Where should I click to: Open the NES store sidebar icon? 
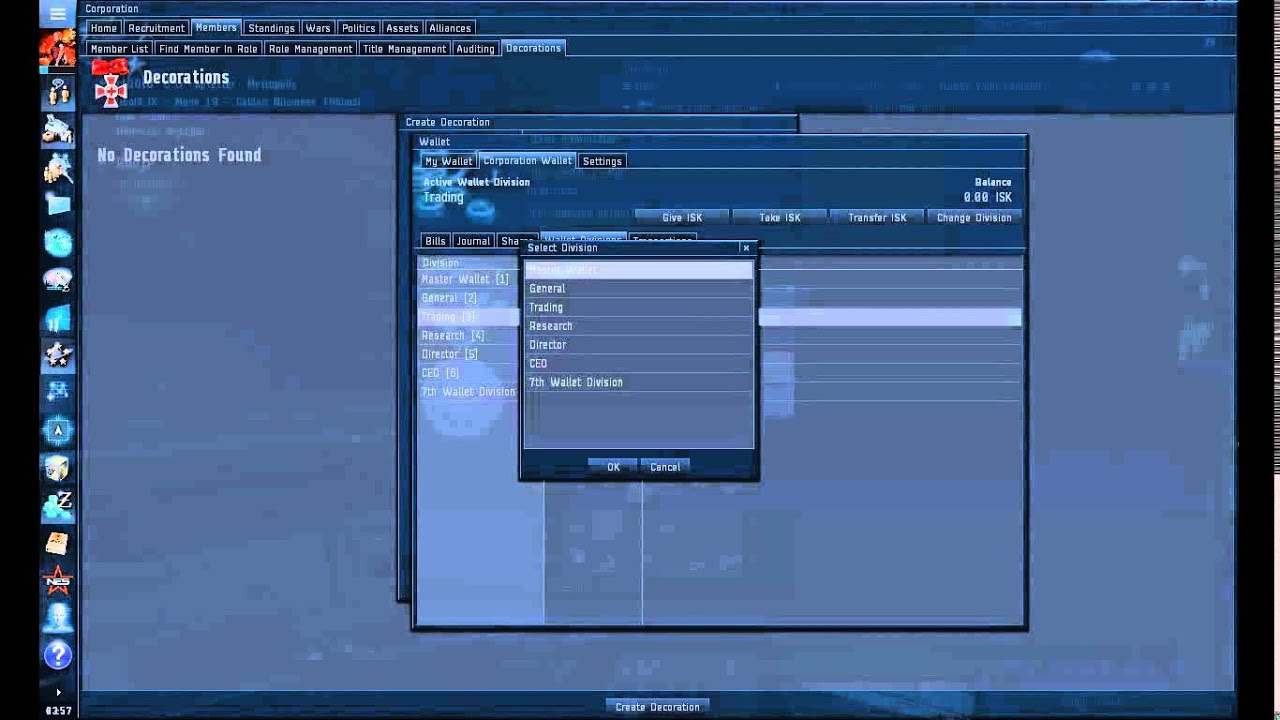(58, 580)
